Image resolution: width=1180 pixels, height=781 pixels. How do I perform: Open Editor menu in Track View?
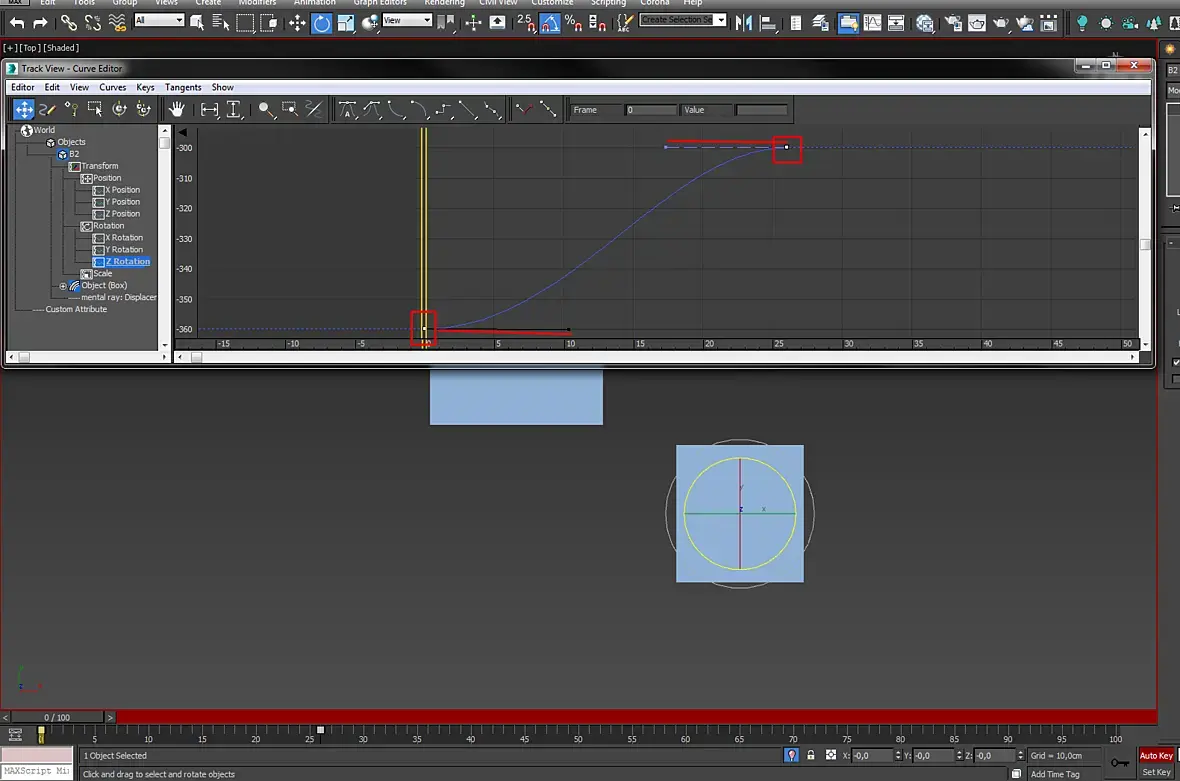pyautogui.click(x=23, y=87)
